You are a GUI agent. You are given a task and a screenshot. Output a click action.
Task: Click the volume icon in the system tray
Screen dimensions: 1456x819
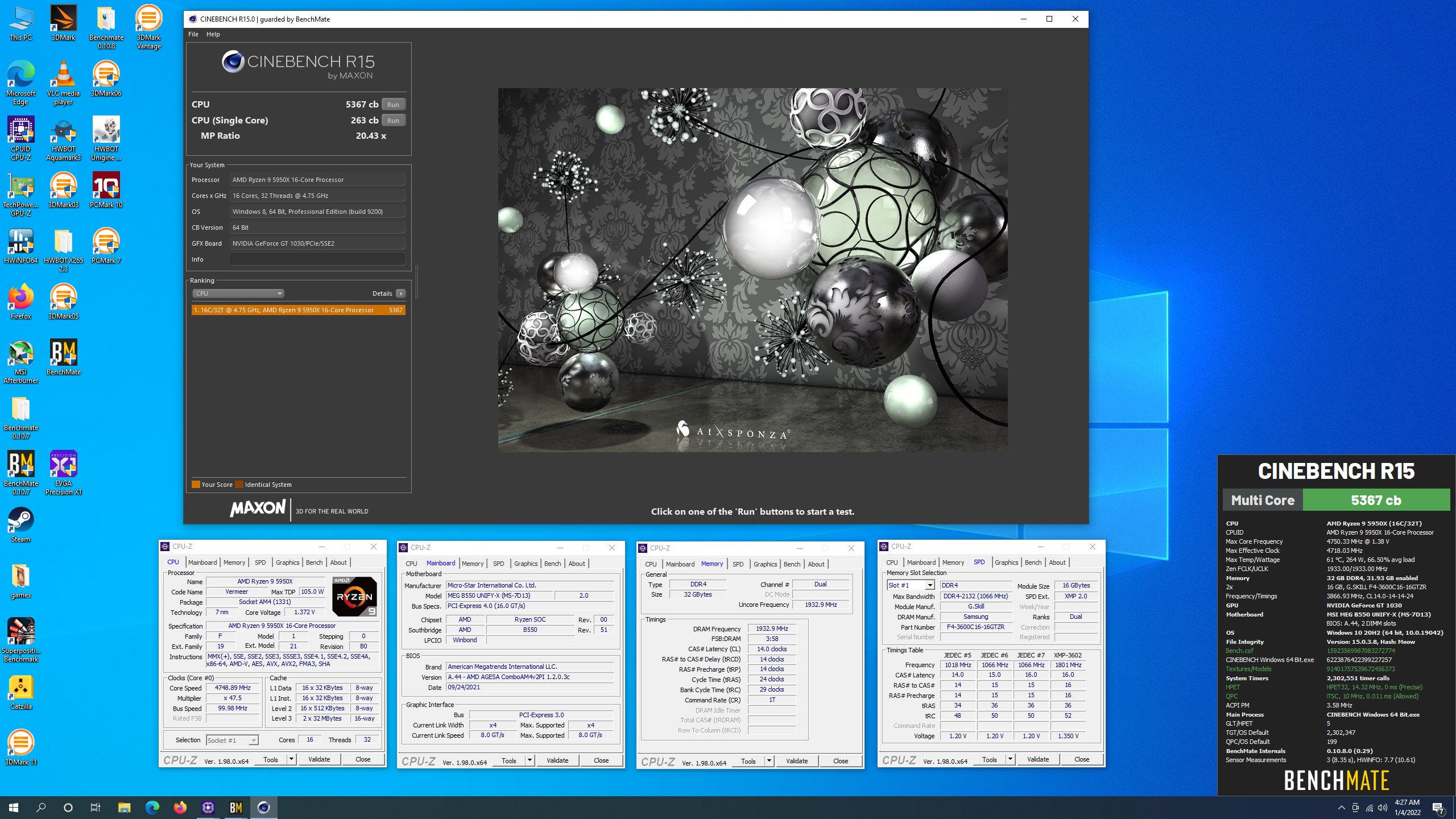point(1383,808)
